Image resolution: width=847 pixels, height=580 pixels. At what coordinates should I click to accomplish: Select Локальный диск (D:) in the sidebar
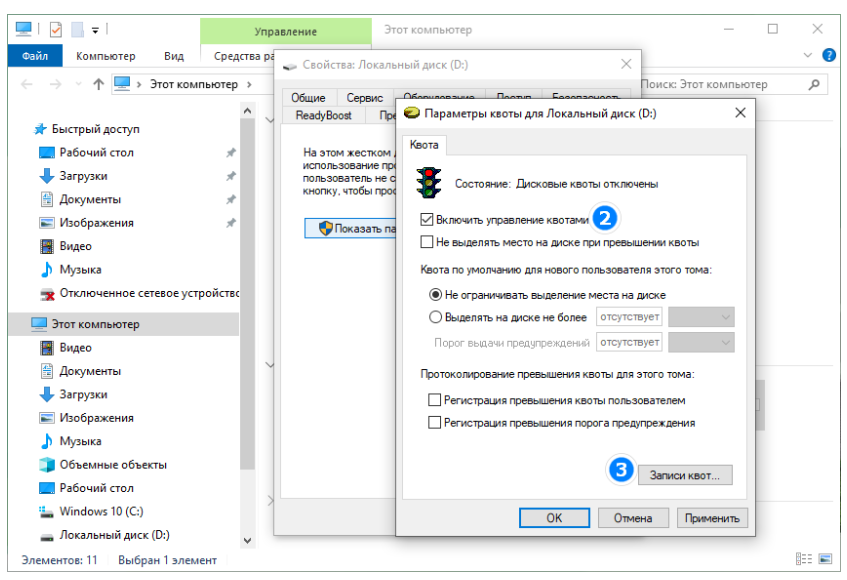click(x=114, y=535)
